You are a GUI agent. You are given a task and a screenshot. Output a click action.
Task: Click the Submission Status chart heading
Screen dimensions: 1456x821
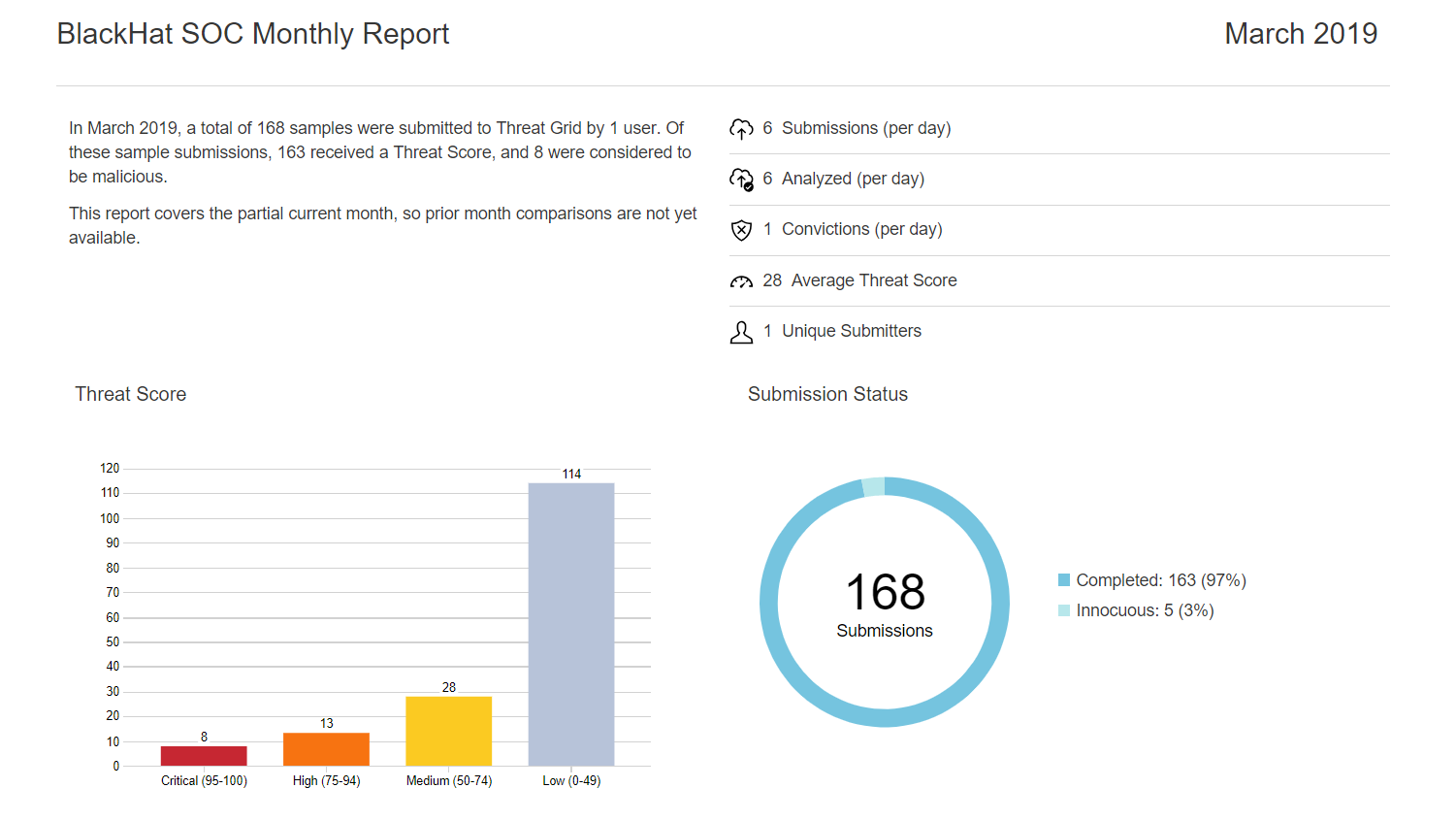coord(827,394)
